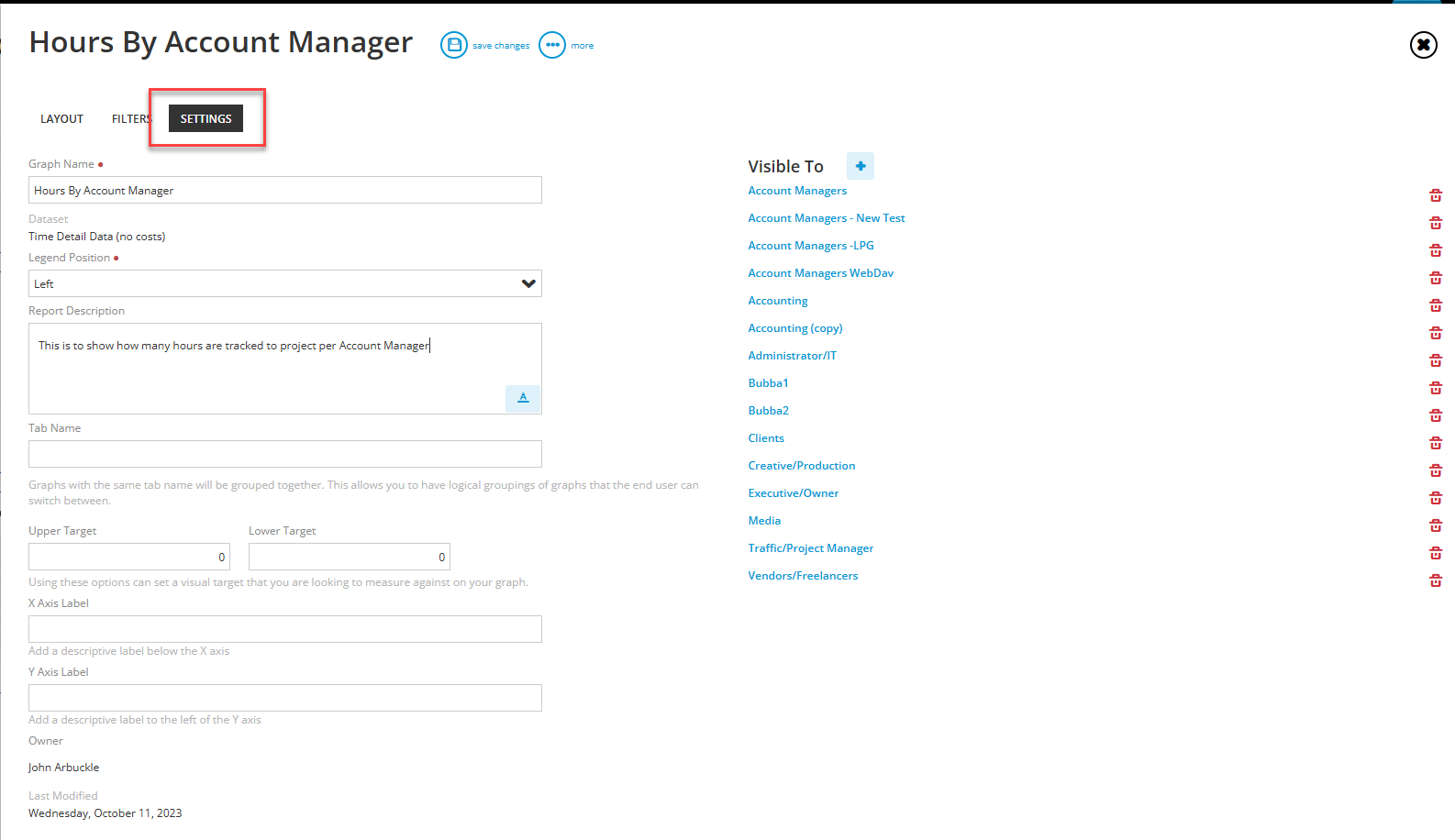Image resolution: width=1455 pixels, height=840 pixels.
Task: Open the Vendors/Freelancers link
Action: (804, 576)
